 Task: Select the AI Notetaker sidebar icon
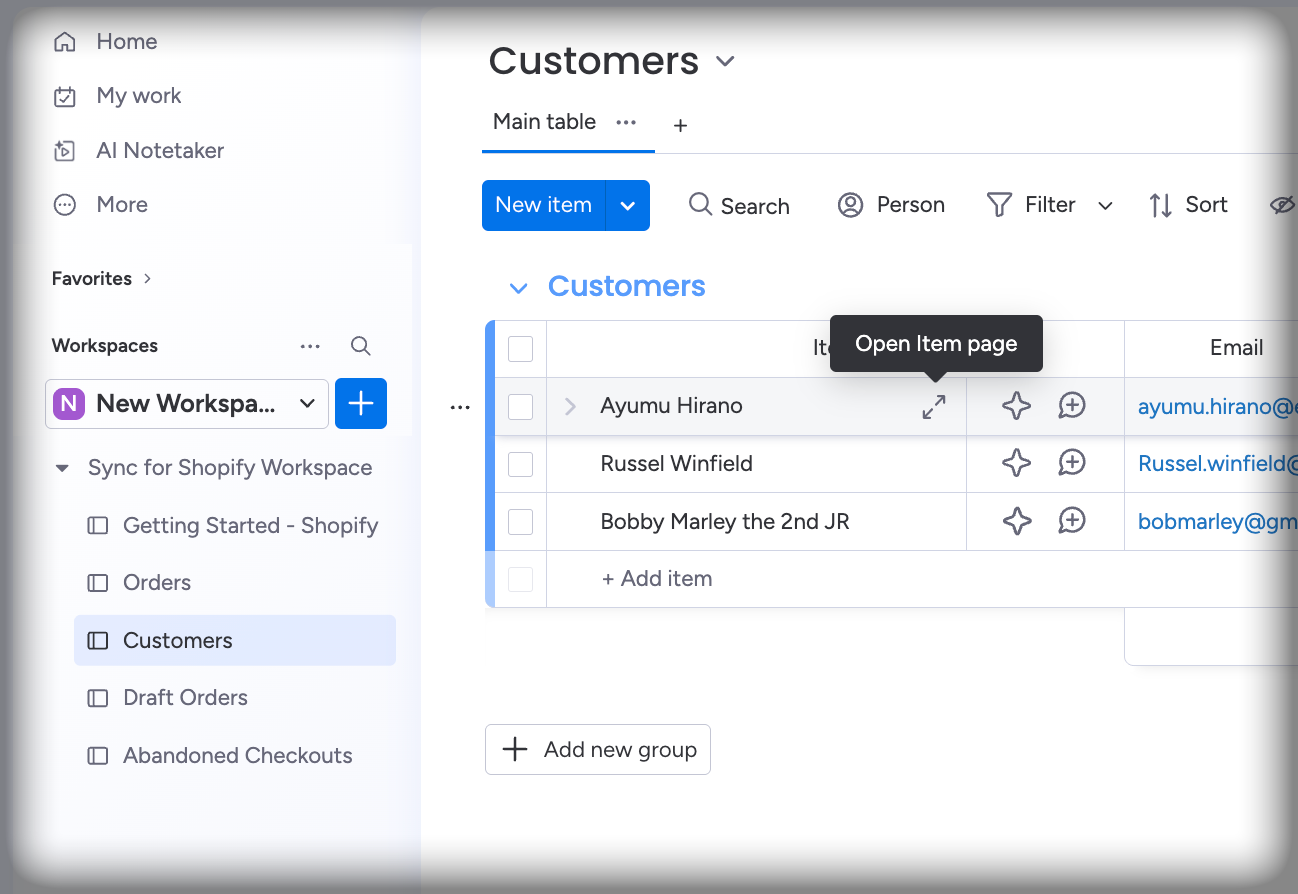pyautogui.click(x=64, y=150)
